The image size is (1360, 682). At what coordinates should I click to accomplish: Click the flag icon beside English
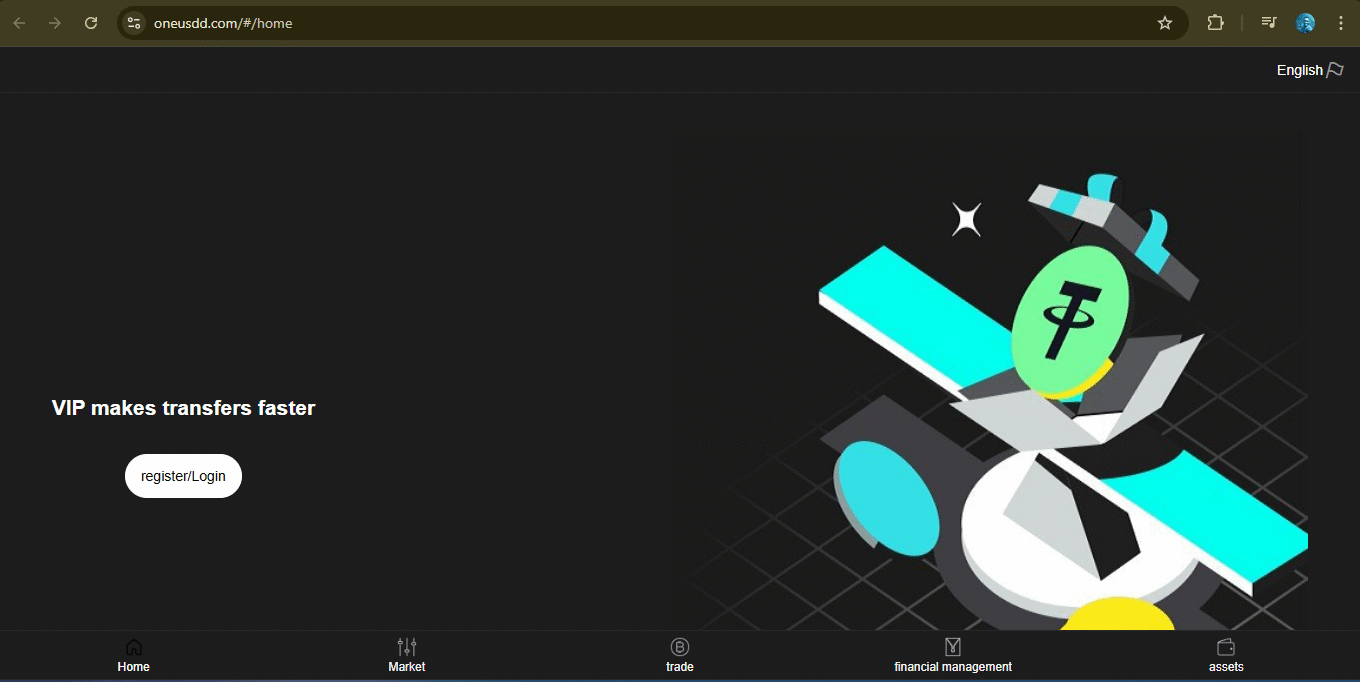click(x=1335, y=70)
